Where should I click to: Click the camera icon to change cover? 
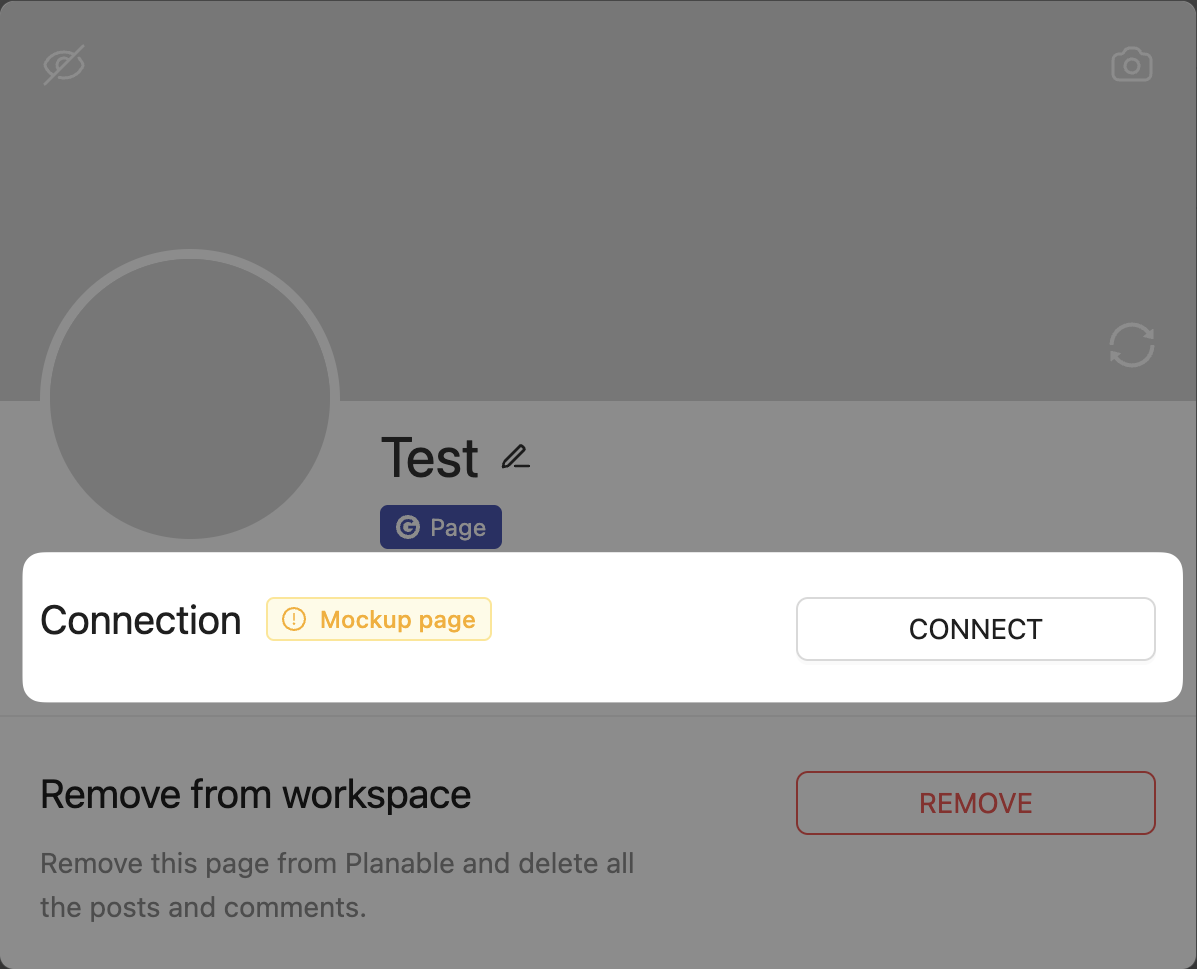point(1132,65)
